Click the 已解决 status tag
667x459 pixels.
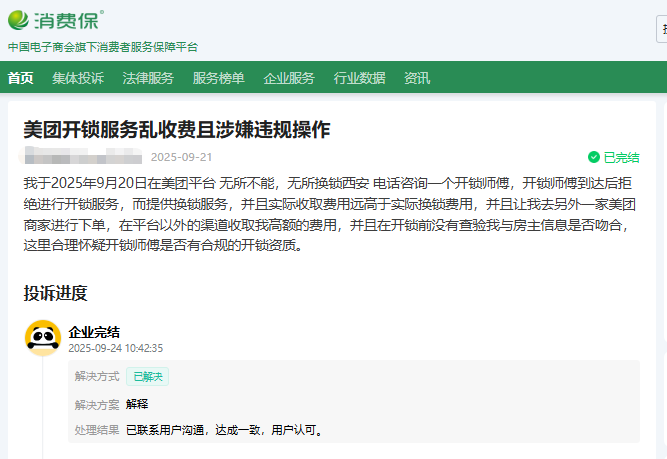click(x=146, y=377)
